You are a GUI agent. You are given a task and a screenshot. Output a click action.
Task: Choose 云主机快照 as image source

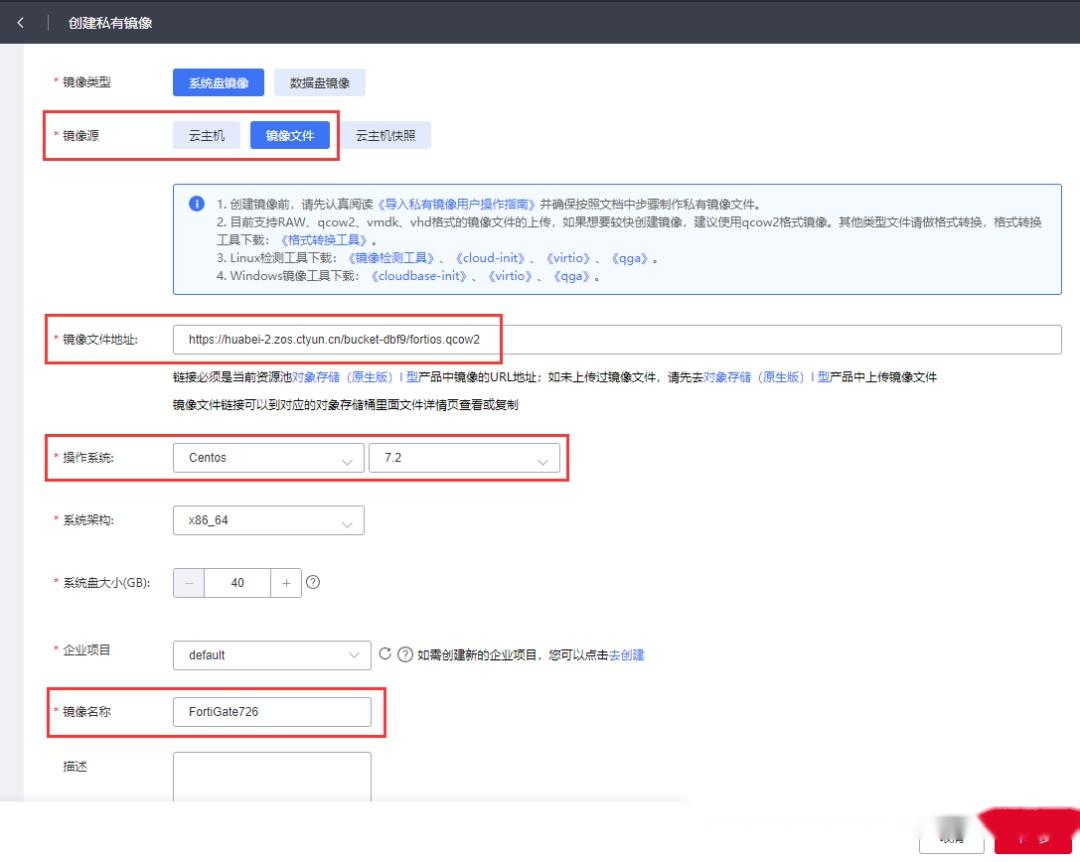[385, 135]
